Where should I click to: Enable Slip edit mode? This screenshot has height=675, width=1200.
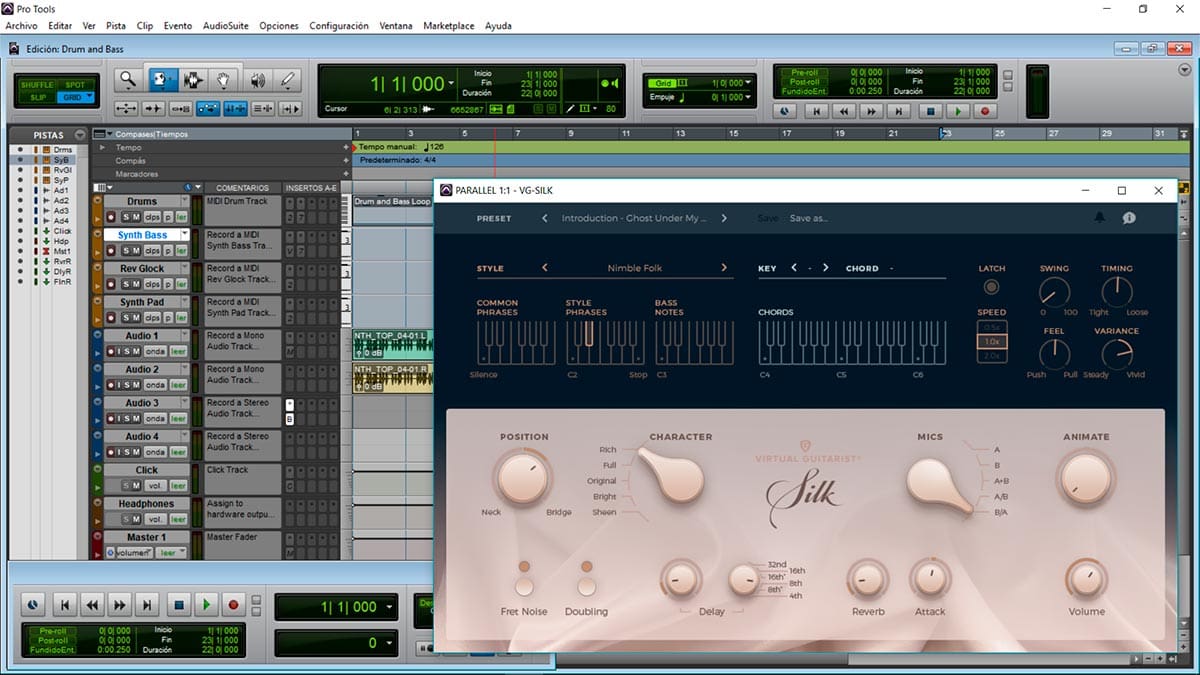[39, 97]
